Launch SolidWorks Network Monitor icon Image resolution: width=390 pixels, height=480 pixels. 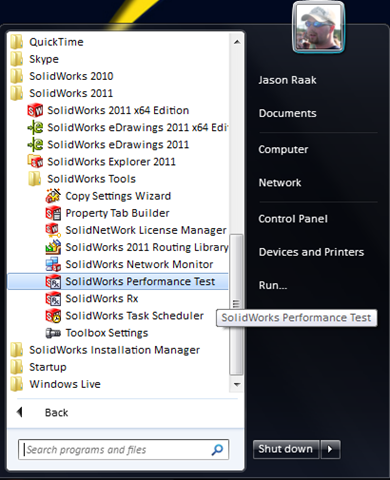click(53, 264)
